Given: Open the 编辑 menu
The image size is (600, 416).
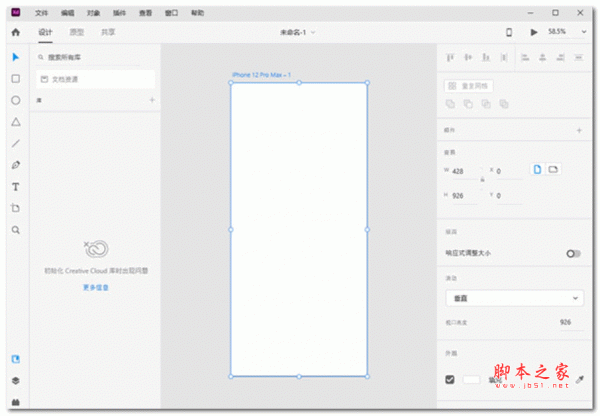Looking at the screenshot, I should [x=67, y=13].
